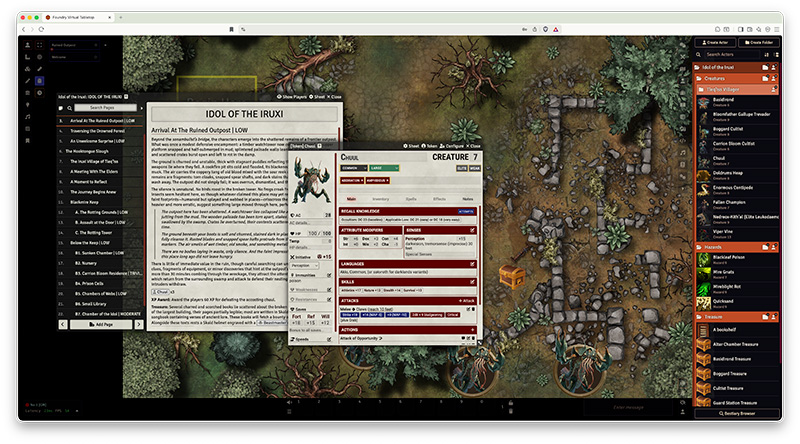Switch to the Inventory tab on Chuul sheet

click(x=382, y=199)
